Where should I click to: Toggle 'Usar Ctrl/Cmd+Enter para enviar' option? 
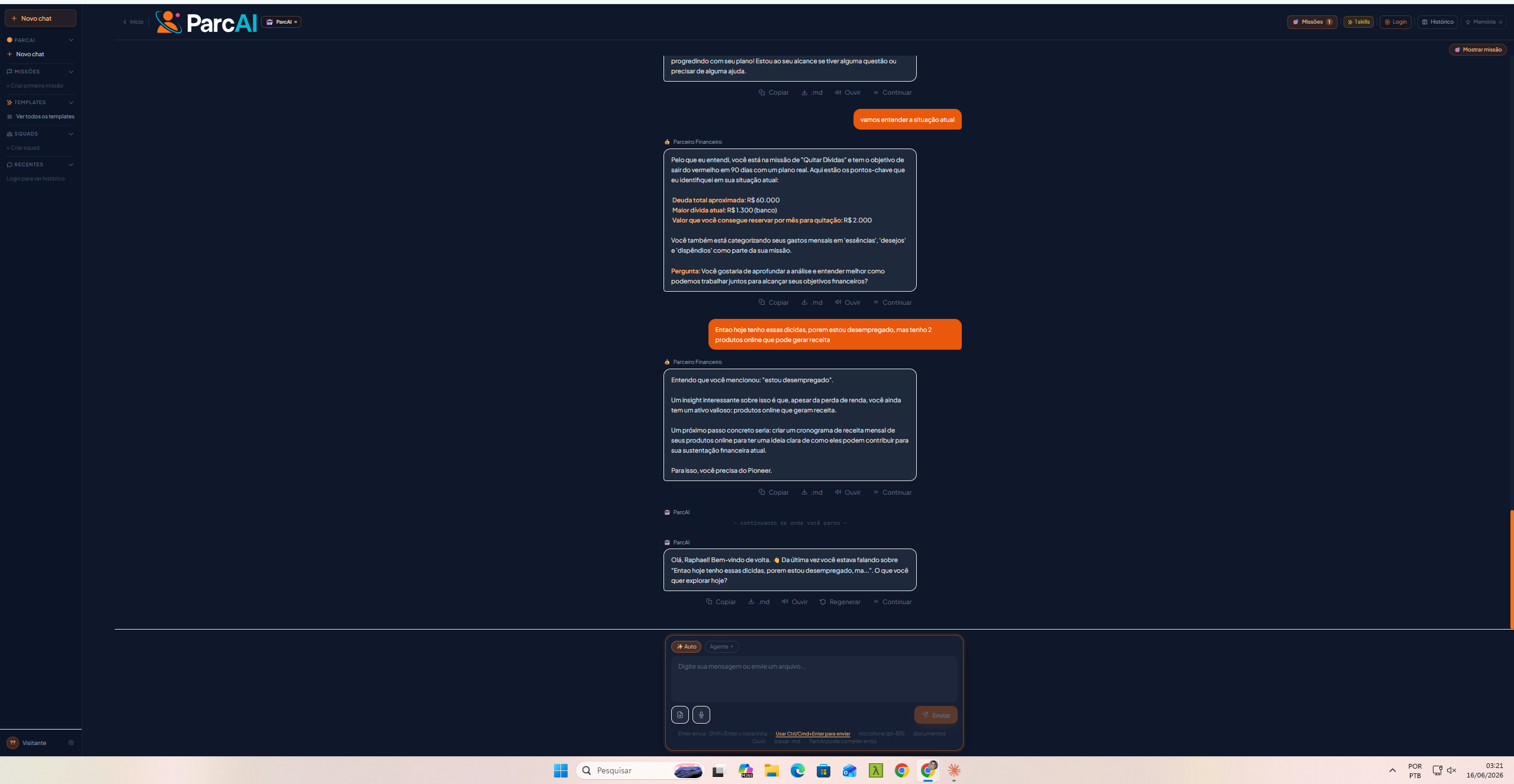click(x=813, y=734)
